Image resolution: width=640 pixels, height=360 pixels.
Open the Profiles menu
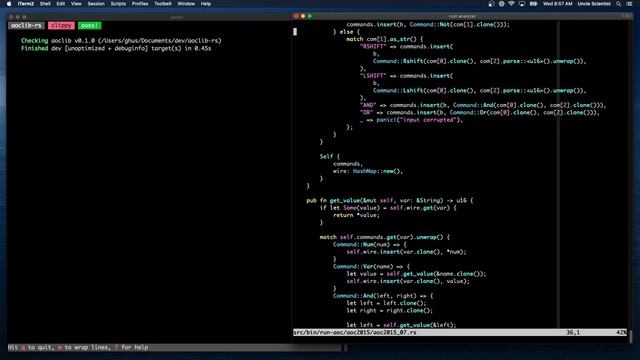coord(140,4)
